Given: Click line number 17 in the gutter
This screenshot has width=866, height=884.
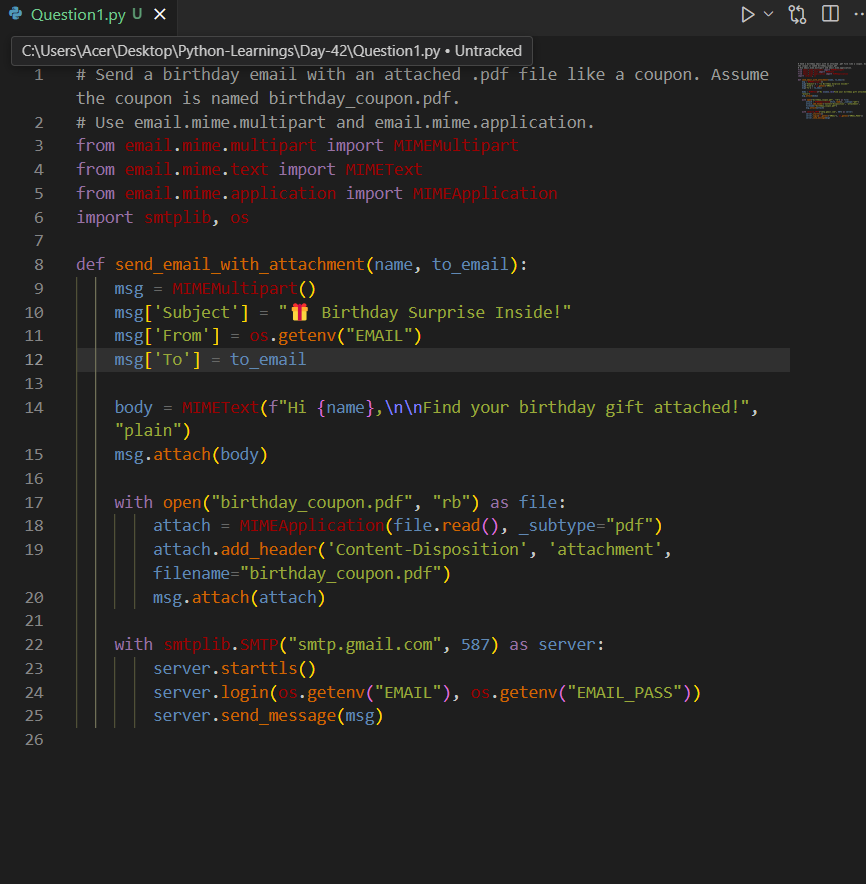Looking at the screenshot, I should (x=34, y=502).
